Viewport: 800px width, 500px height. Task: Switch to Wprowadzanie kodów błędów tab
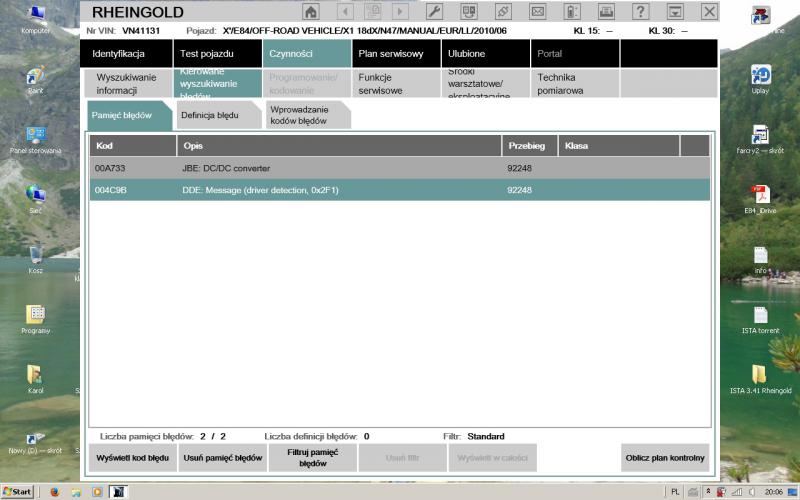point(308,115)
